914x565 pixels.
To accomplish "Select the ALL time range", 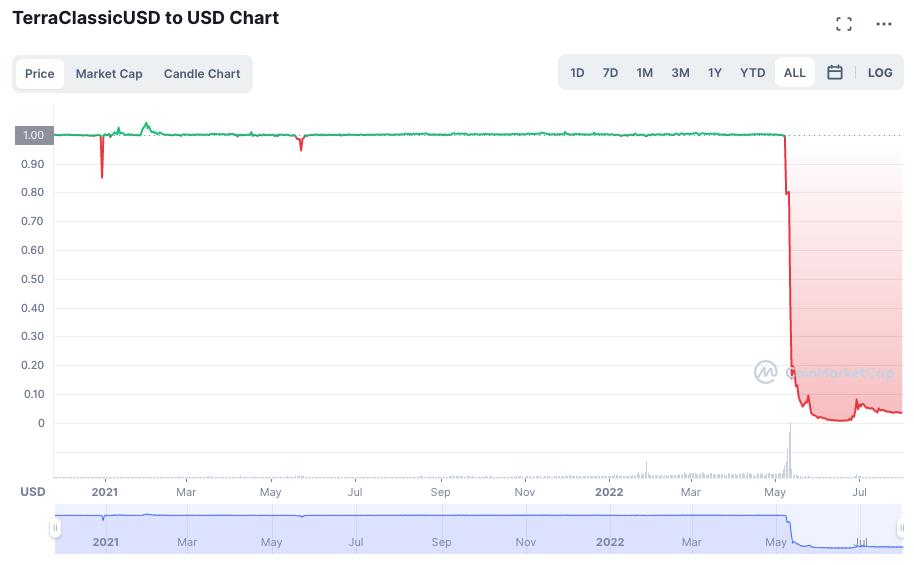I will point(794,73).
